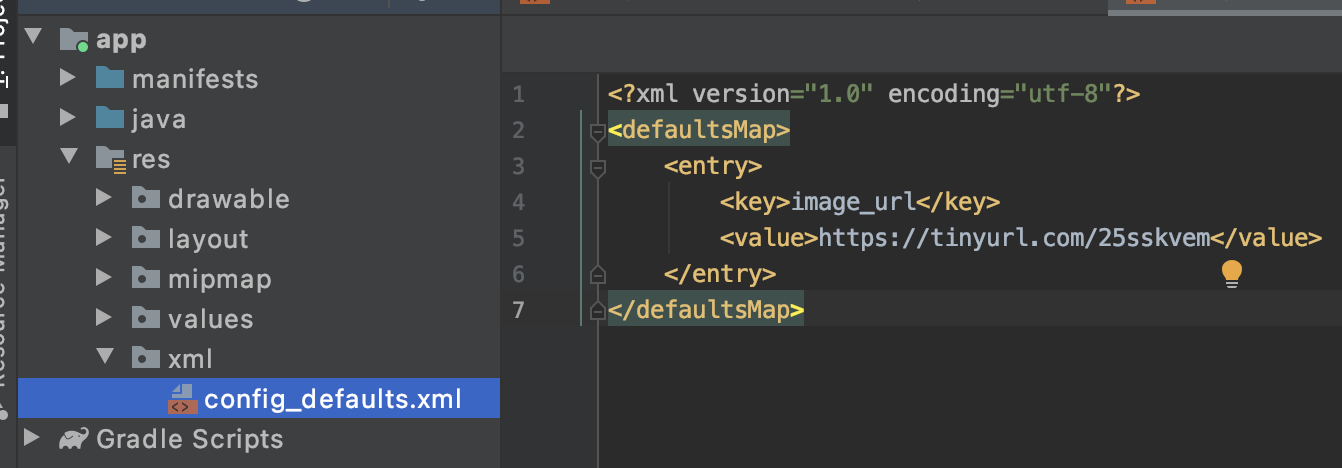This screenshot has width=1342, height=468.
Task: Click the java folder icon
Action: pyautogui.click(x=109, y=119)
